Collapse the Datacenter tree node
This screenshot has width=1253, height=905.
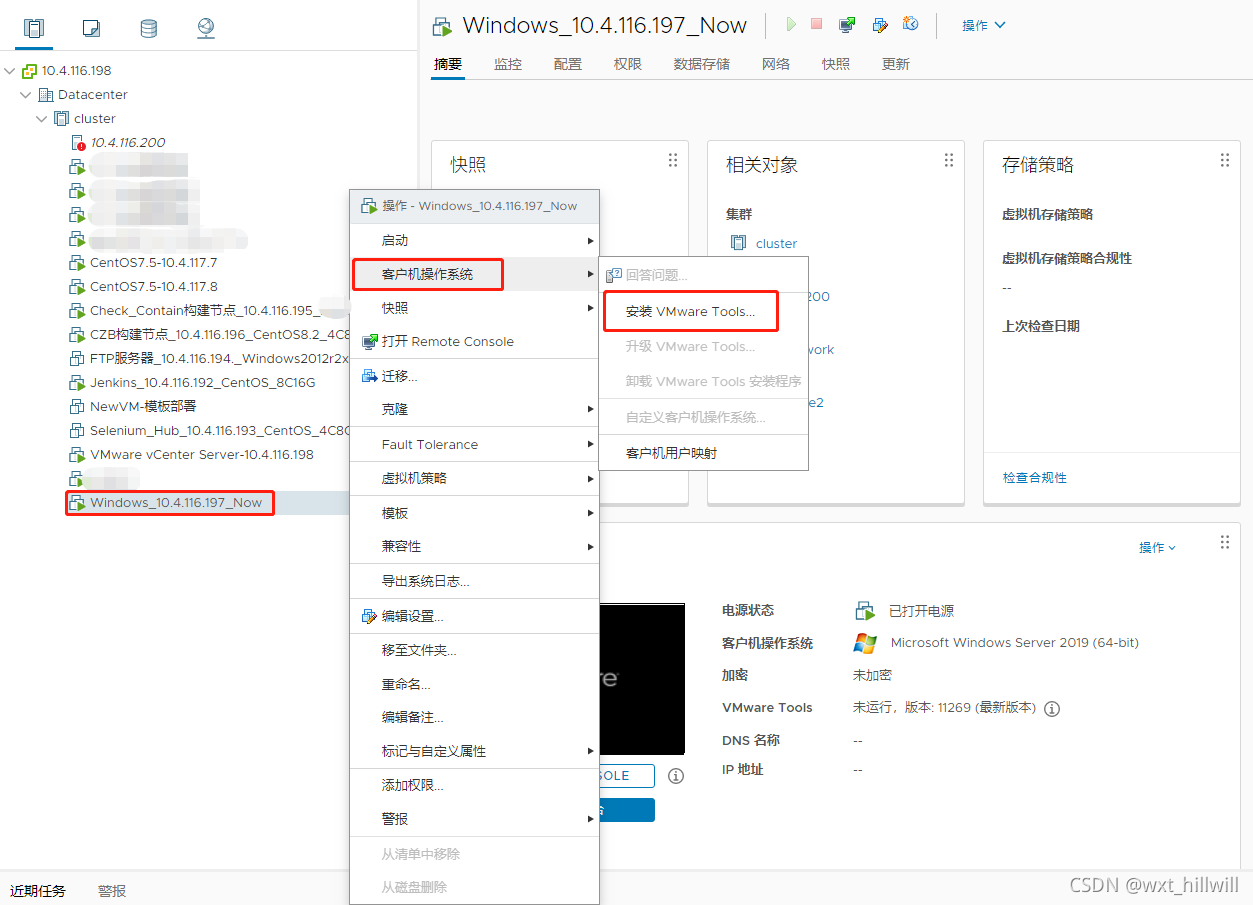[x=26, y=95]
